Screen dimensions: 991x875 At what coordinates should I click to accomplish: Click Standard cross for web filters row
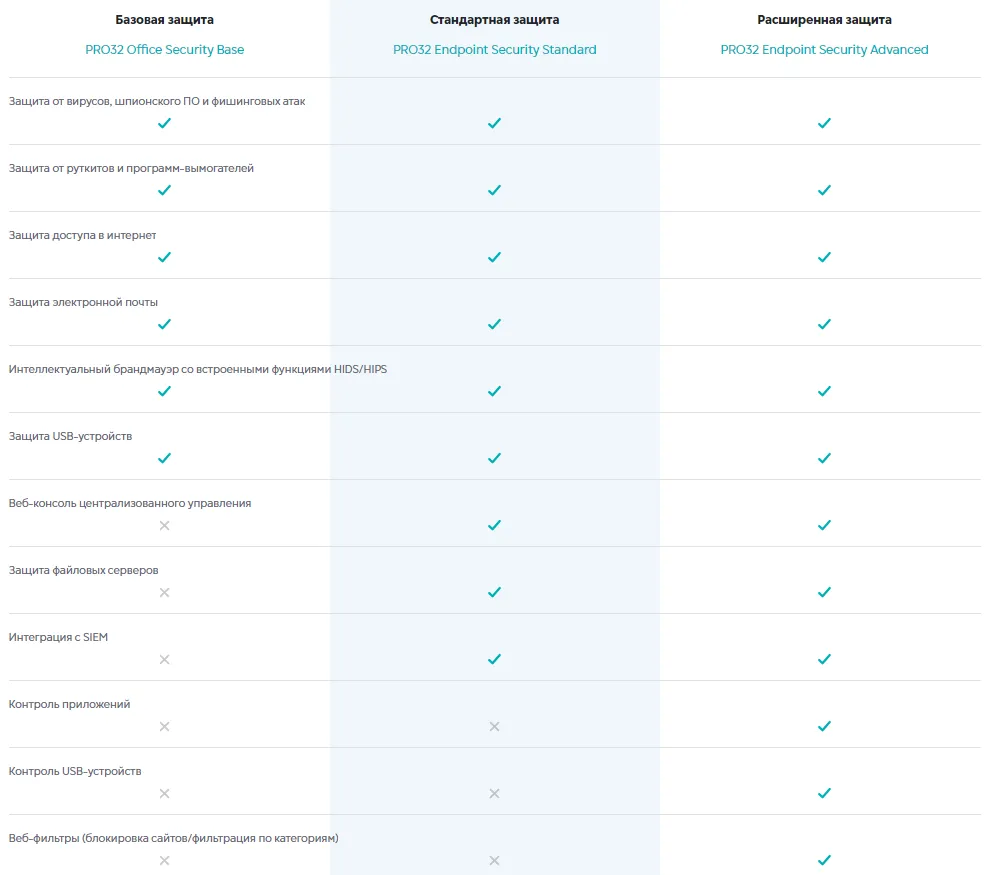pyautogui.click(x=494, y=860)
